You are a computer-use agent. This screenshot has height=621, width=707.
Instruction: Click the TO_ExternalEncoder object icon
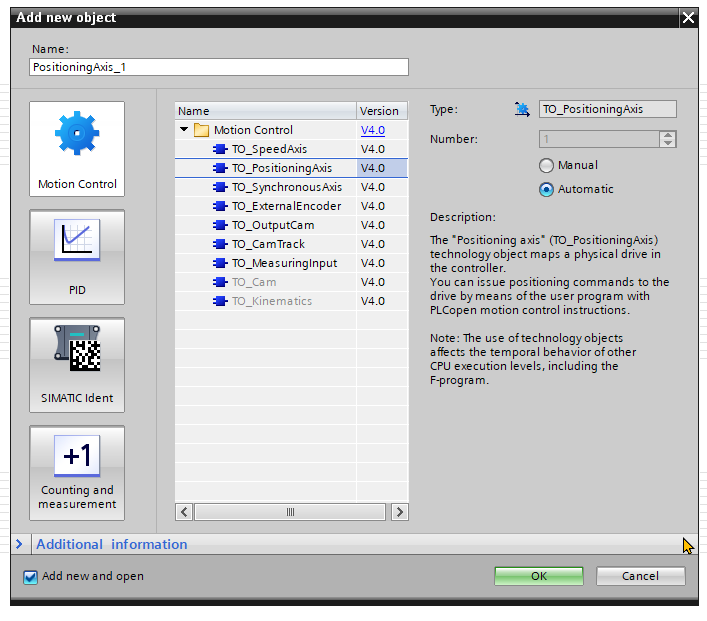pos(220,206)
